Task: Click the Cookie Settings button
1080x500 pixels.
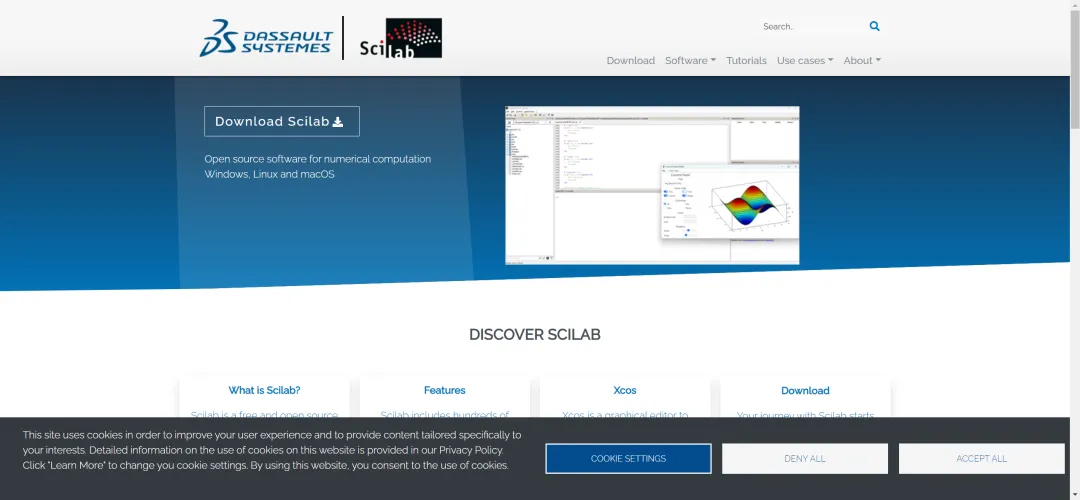Action: [628, 459]
